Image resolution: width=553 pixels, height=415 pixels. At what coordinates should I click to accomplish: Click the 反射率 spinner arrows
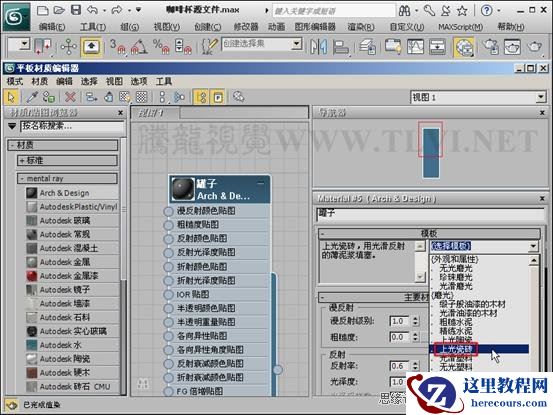click(x=415, y=366)
